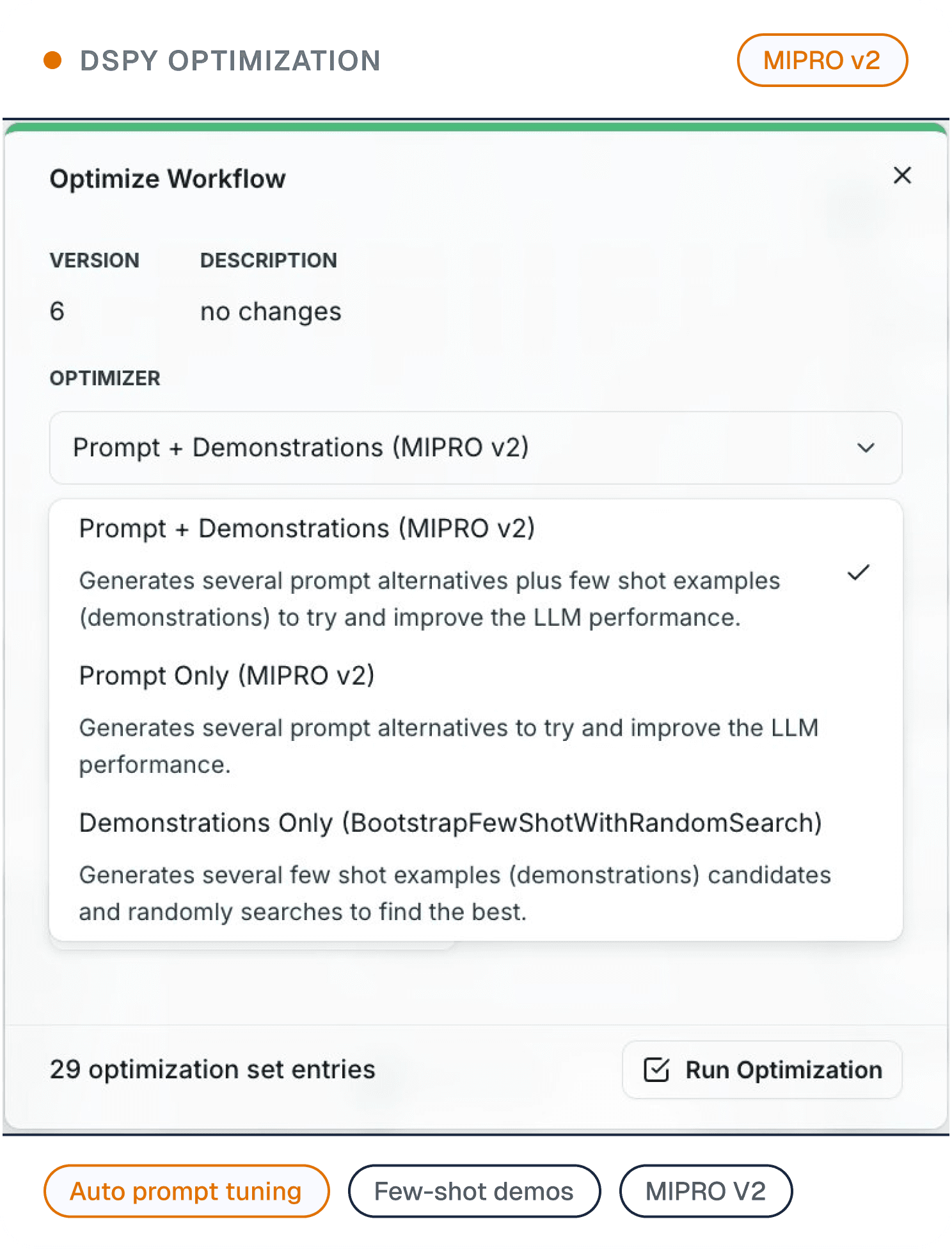
Task: Run Optimization on the workflow
Action: point(761,1069)
